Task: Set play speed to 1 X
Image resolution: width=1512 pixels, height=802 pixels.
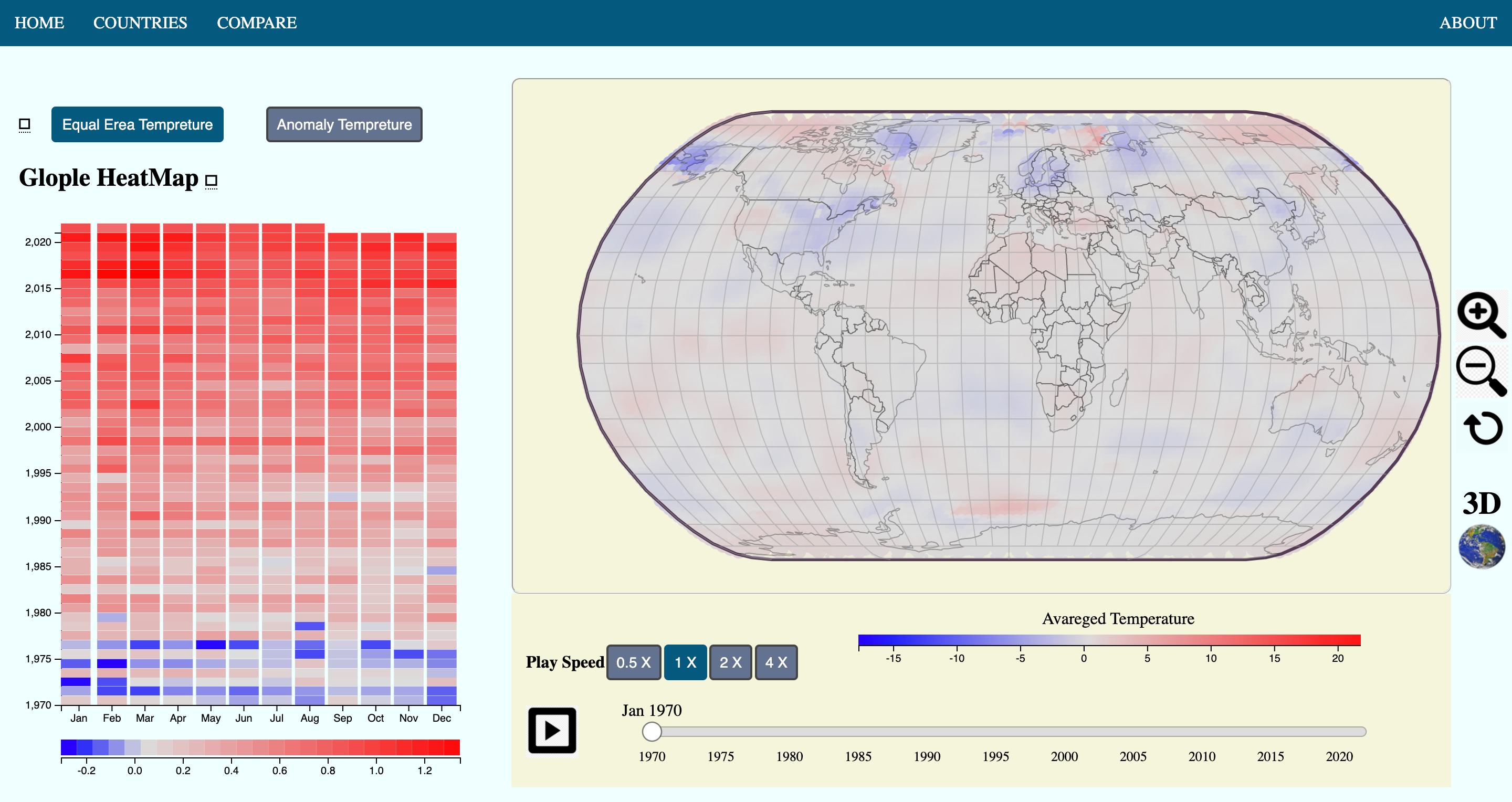Action: pos(686,662)
